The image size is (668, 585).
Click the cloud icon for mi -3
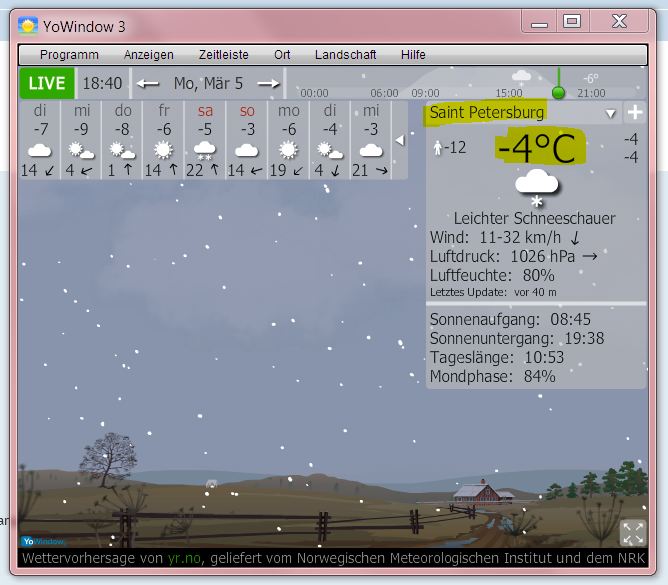click(x=371, y=150)
